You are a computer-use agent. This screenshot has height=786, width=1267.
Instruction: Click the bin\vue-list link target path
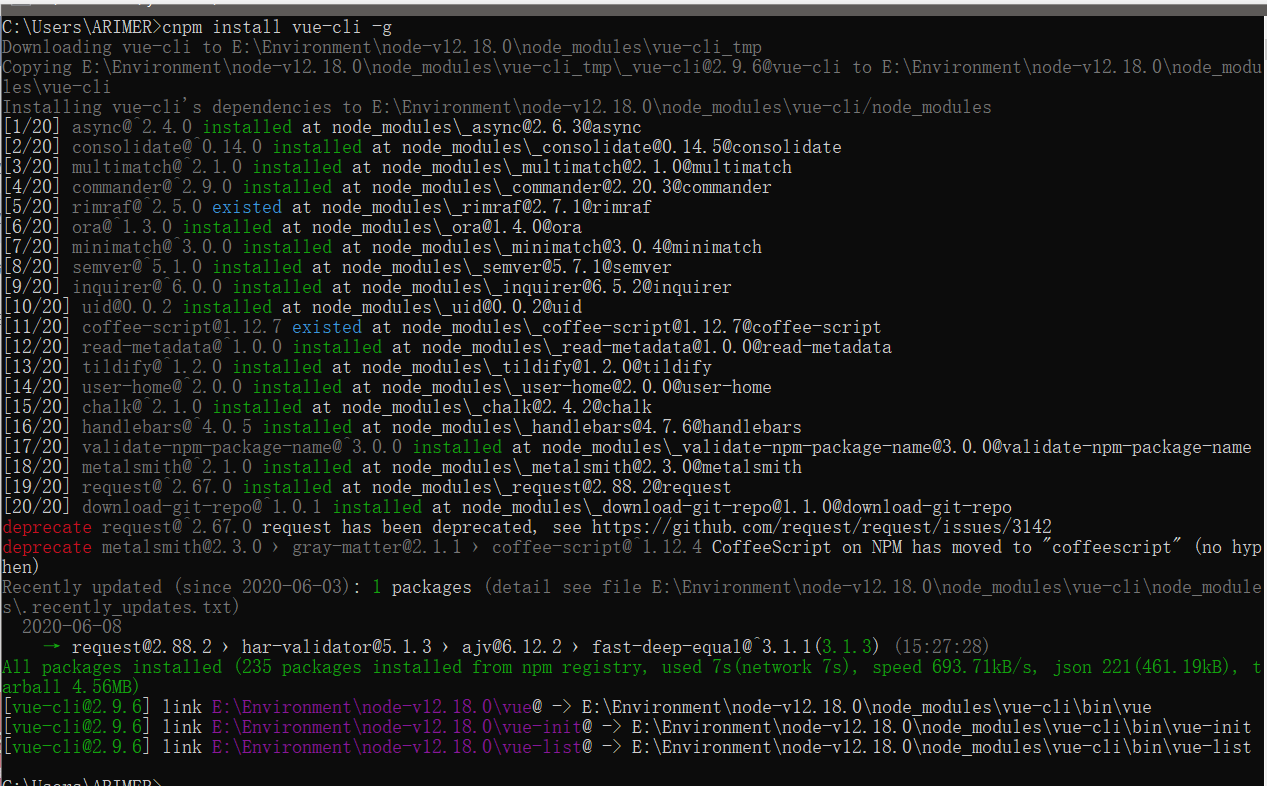pos(942,747)
